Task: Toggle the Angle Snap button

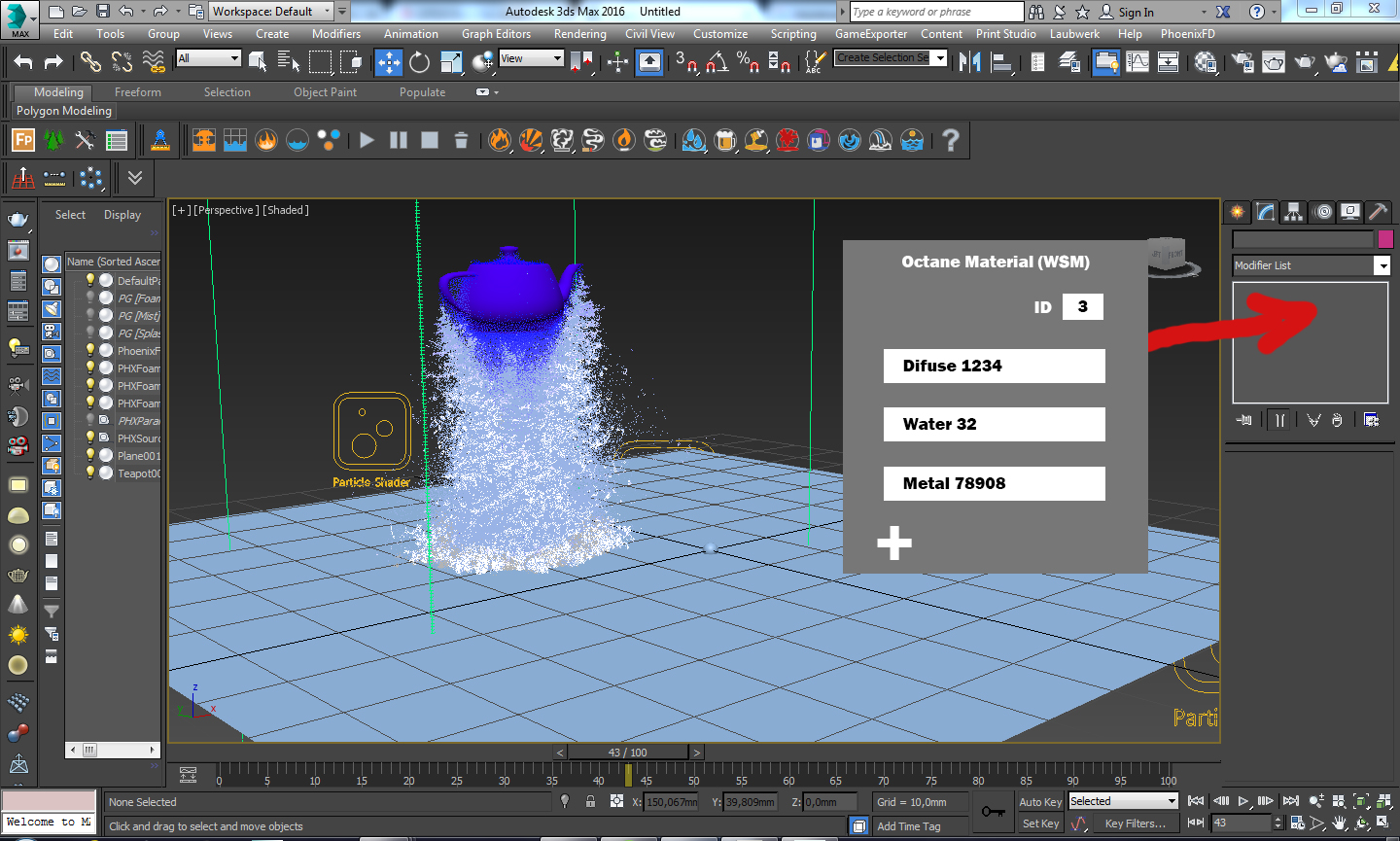Action: point(717,62)
